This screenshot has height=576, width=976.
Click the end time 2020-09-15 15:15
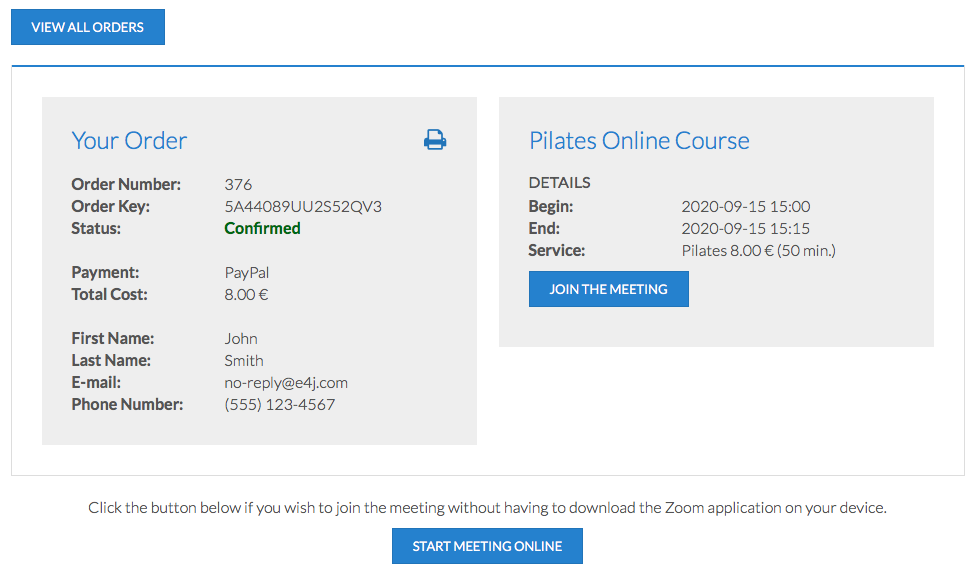pos(745,229)
